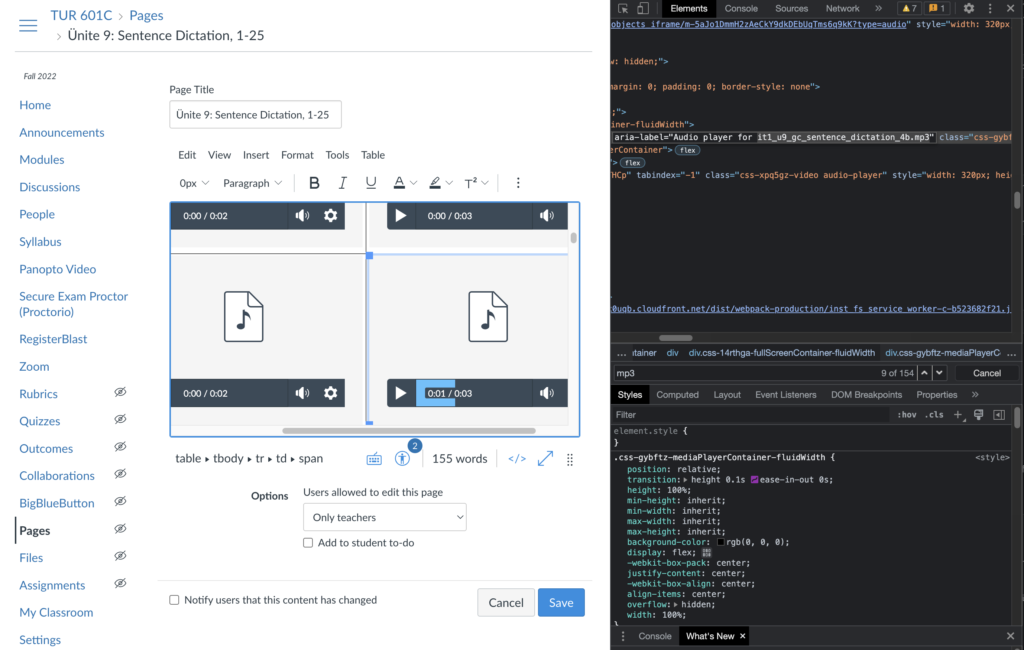This screenshot has width=1024, height=650.
Task: Click the underline formatting icon
Action: click(x=371, y=183)
